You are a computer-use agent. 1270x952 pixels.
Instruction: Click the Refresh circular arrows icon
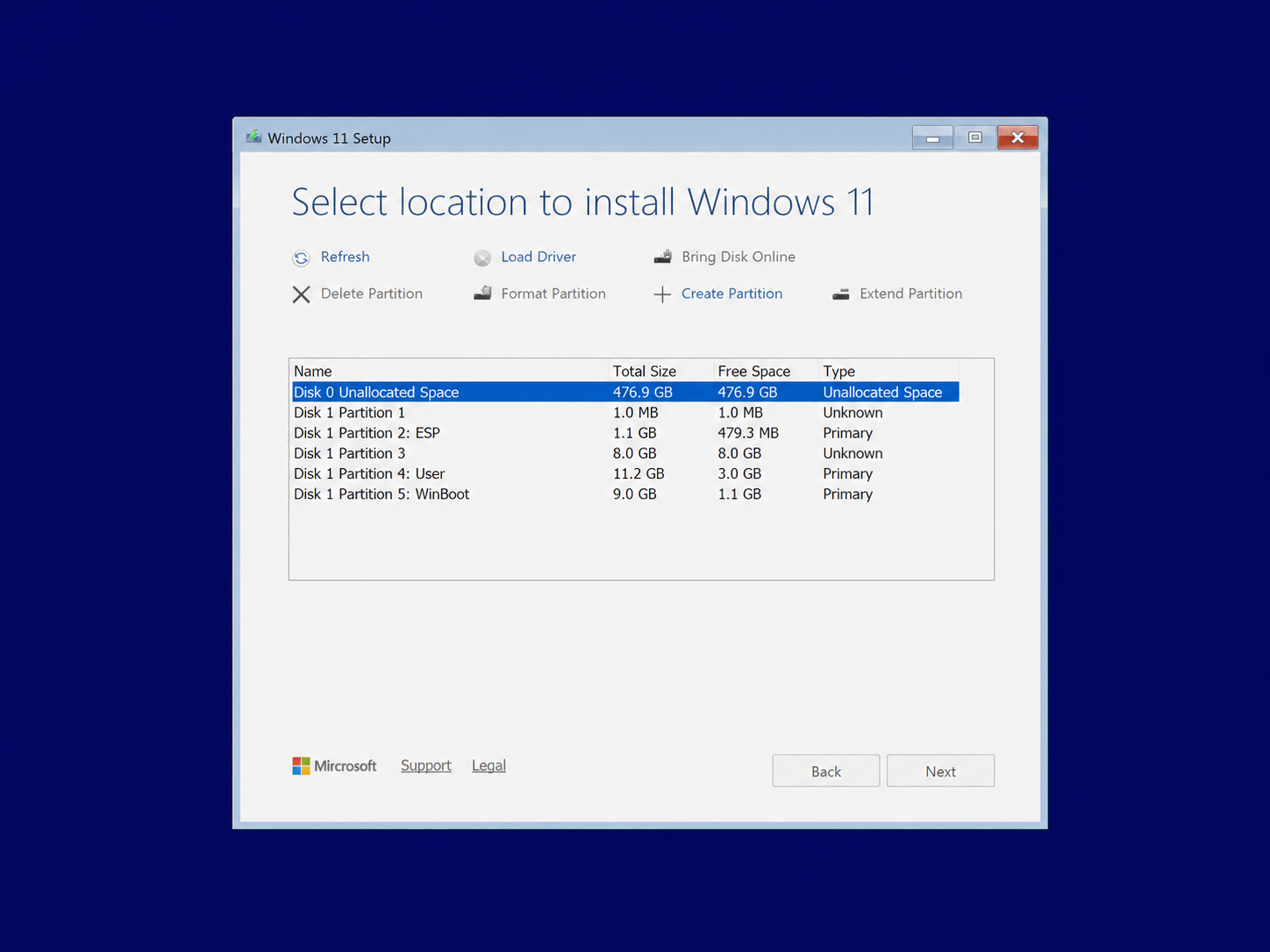coord(301,258)
